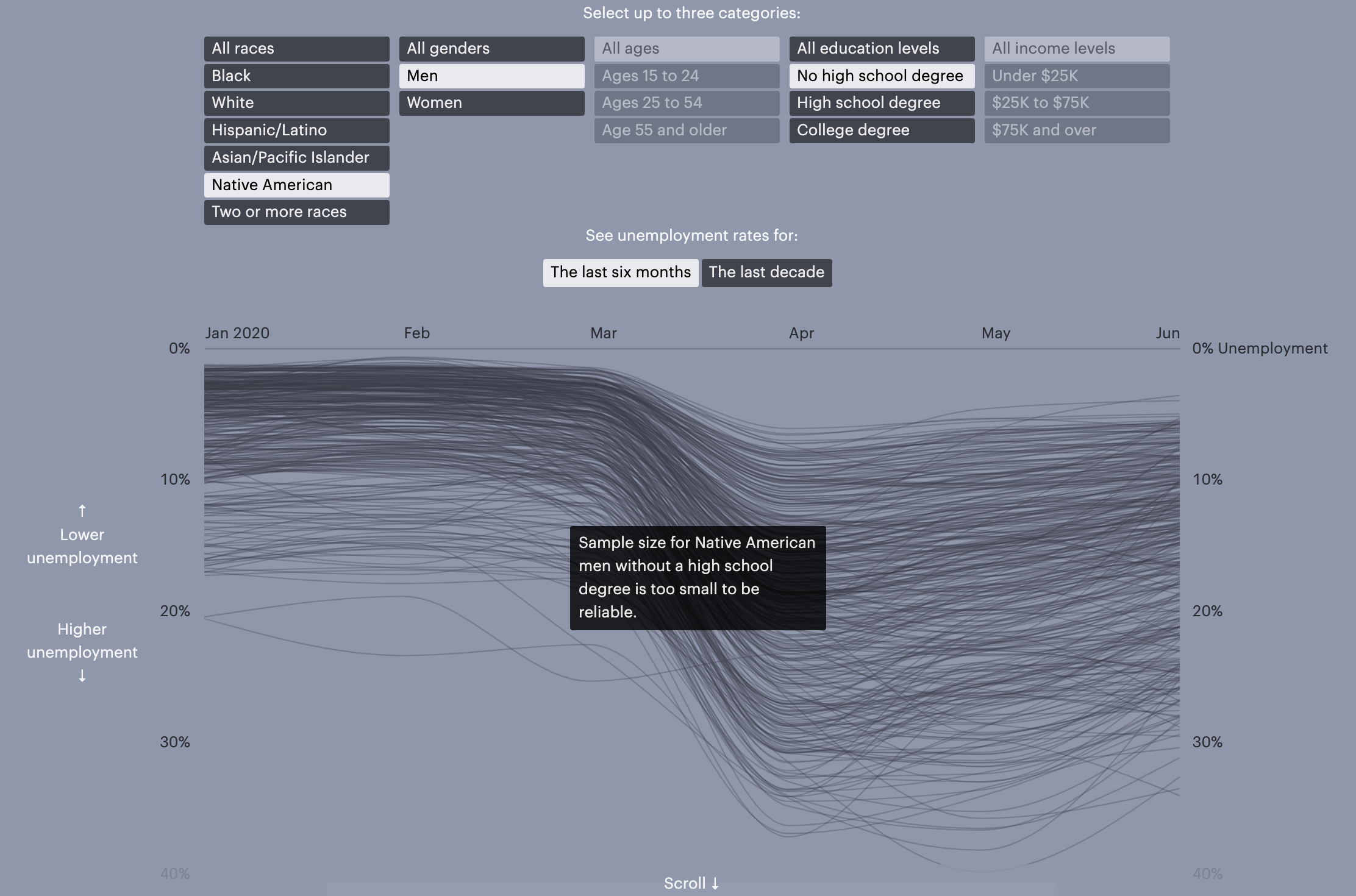Choose the Hispanic/Latino category
Image resolution: width=1356 pixels, height=896 pixels.
tap(296, 130)
